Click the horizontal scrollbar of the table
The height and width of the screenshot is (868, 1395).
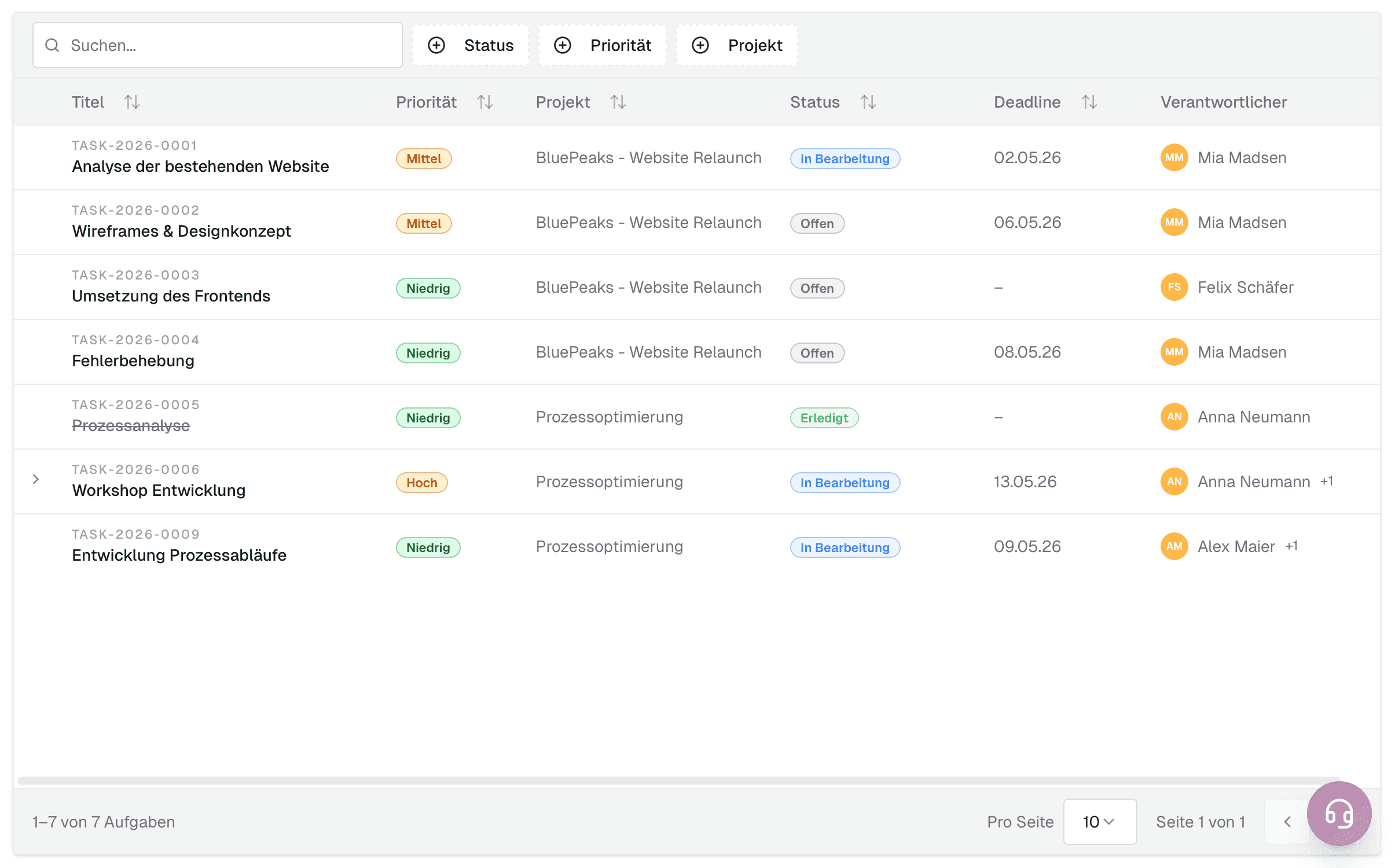[678, 781]
